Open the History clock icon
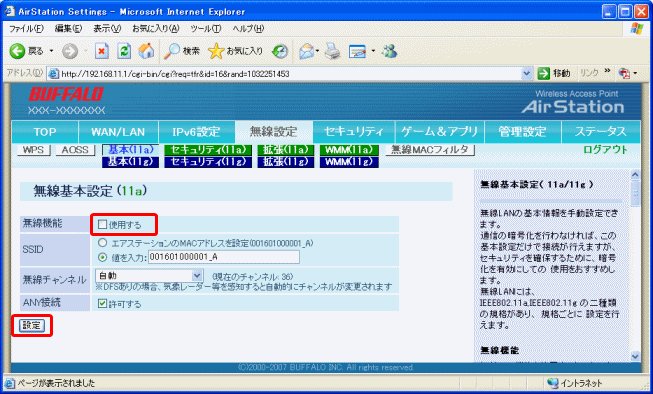The width and height of the screenshot is (653, 394). [280, 51]
